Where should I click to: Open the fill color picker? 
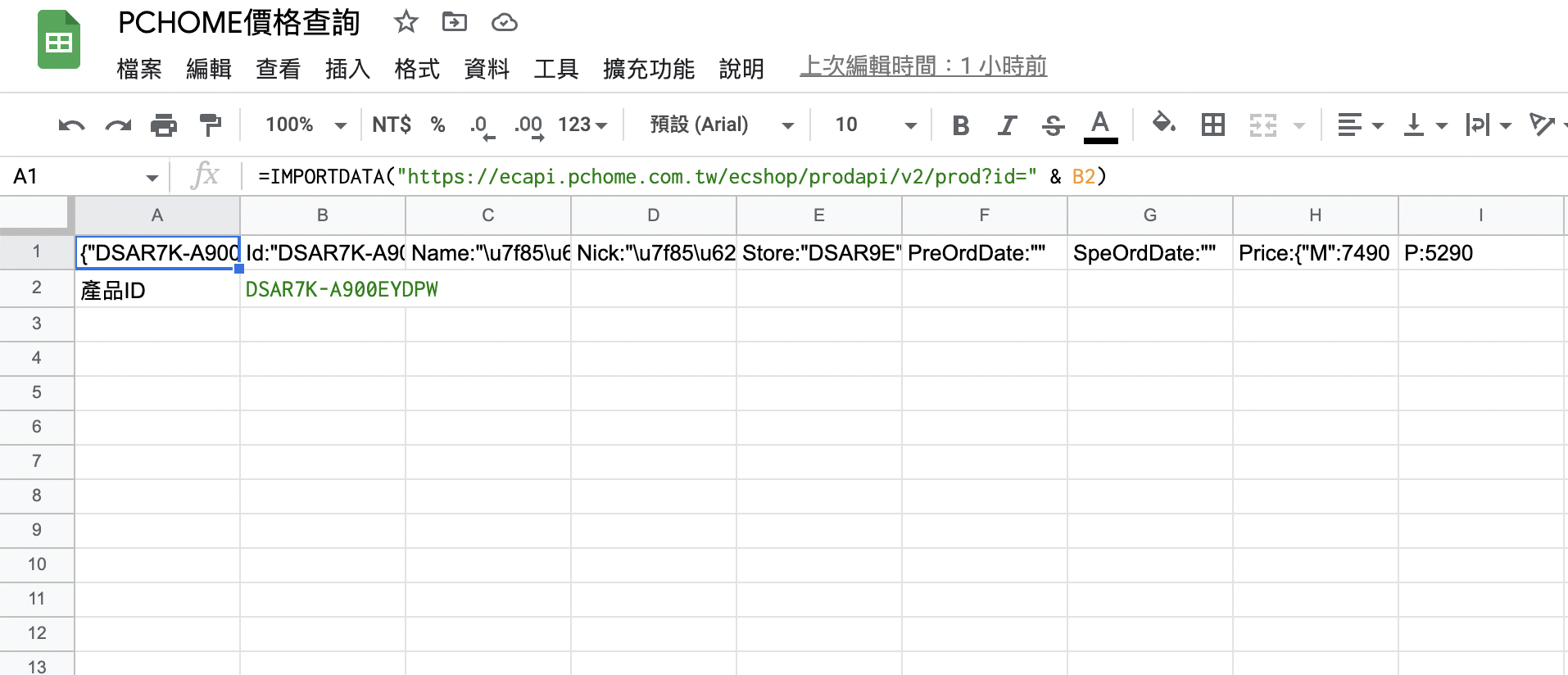[1164, 125]
